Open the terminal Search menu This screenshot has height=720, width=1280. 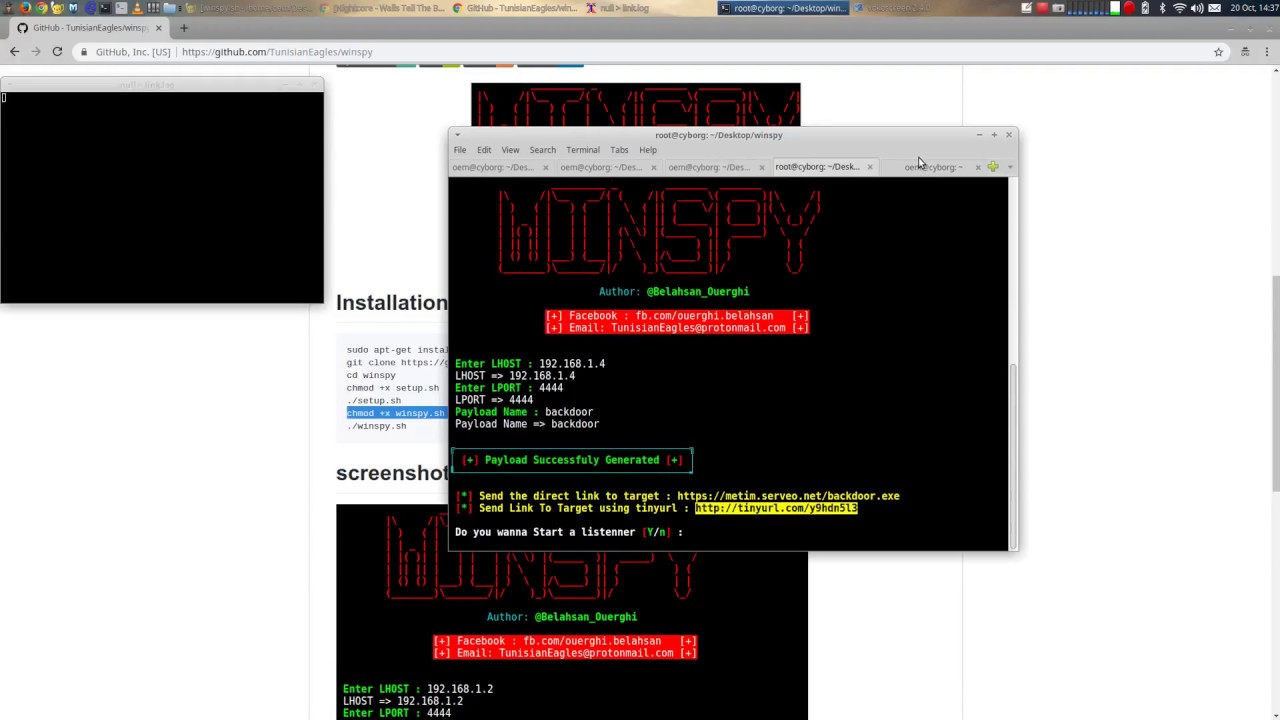point(543,150)
